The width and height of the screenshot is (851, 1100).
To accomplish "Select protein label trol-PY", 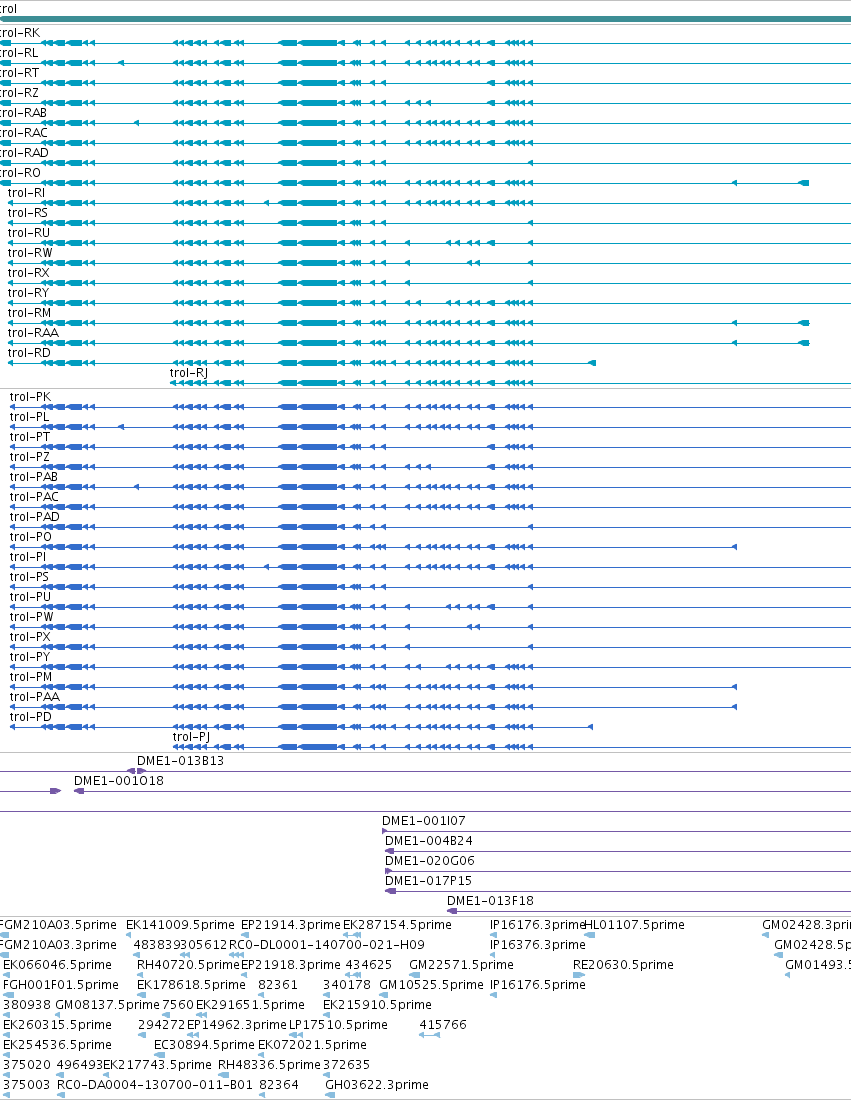I will click(30, 657).
